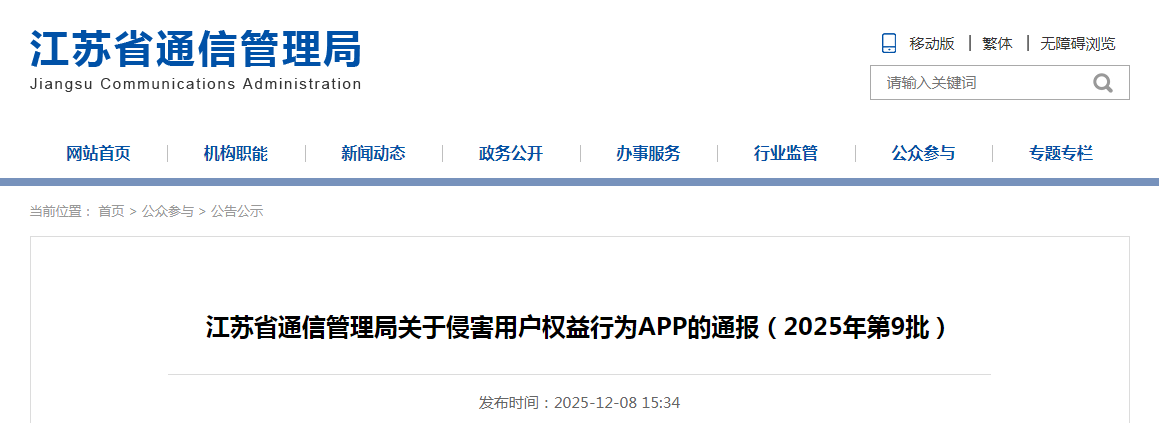Viewport: 1159px width, 423px height.
Task: Click the article headline about APP通报
Action: click(x=578, y=327)
